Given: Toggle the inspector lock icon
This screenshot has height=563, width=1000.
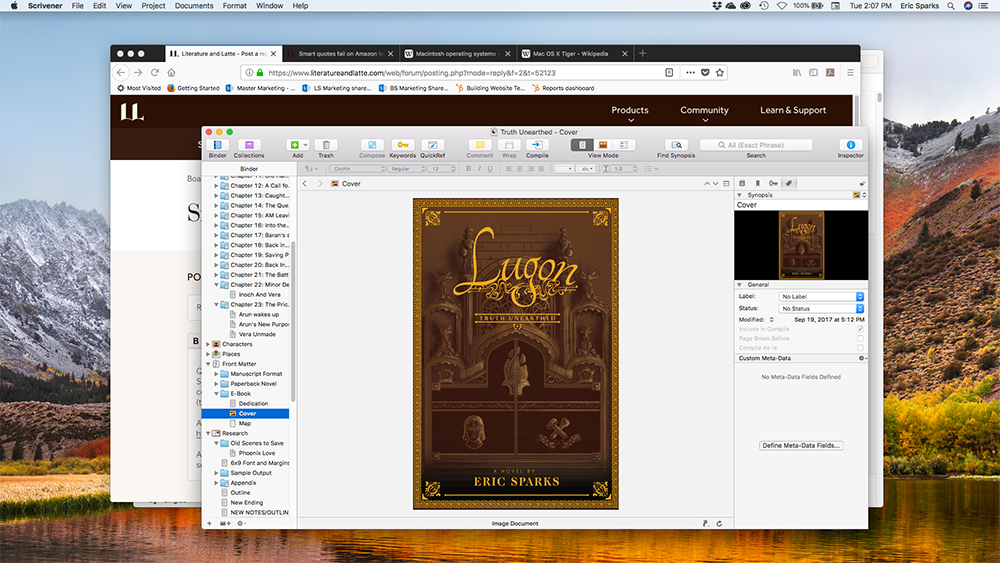Looking at the screenshot, I should (862, 184).
